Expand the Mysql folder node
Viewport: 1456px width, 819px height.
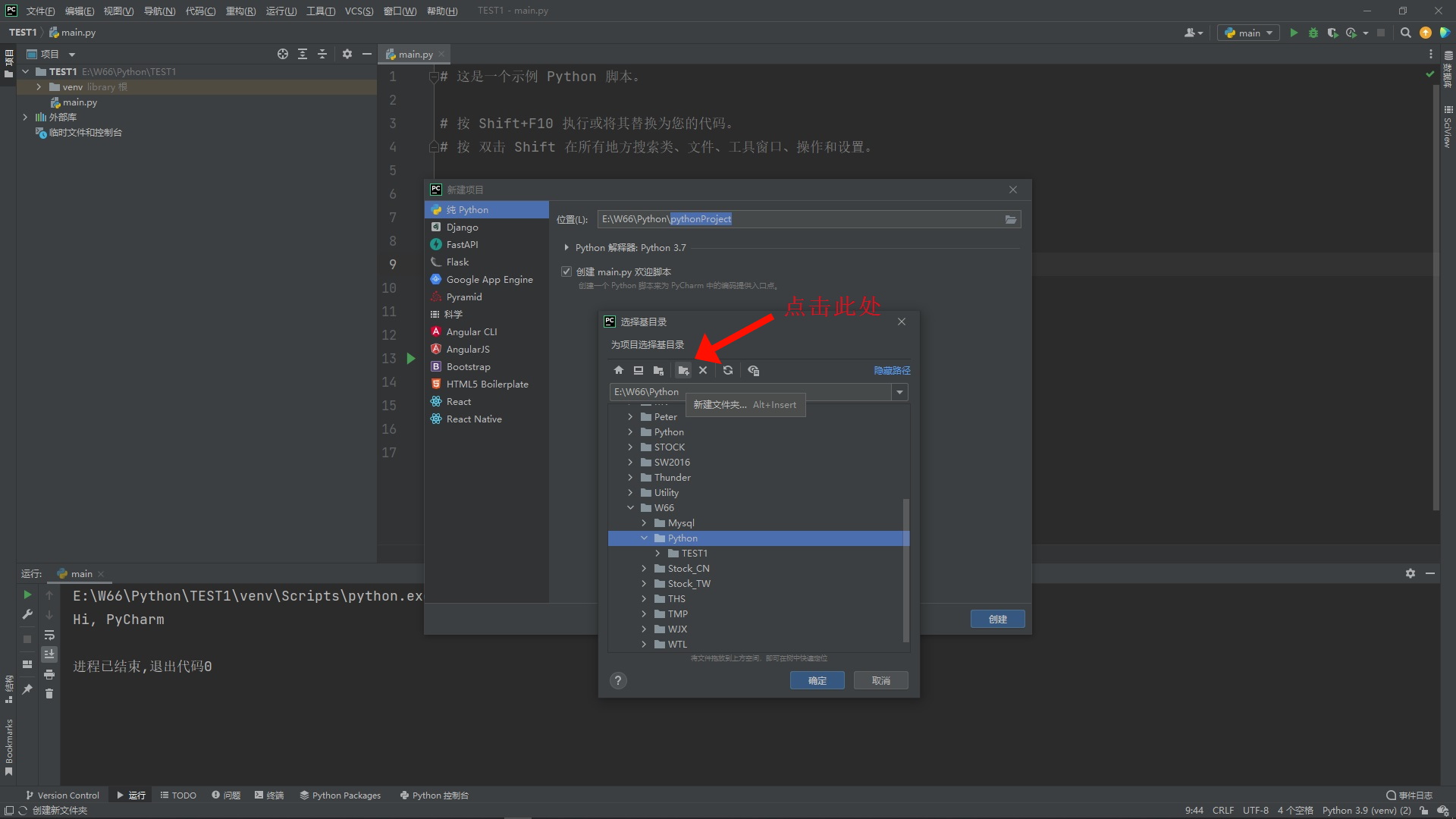pyautogui.click(x=644, y=522)
